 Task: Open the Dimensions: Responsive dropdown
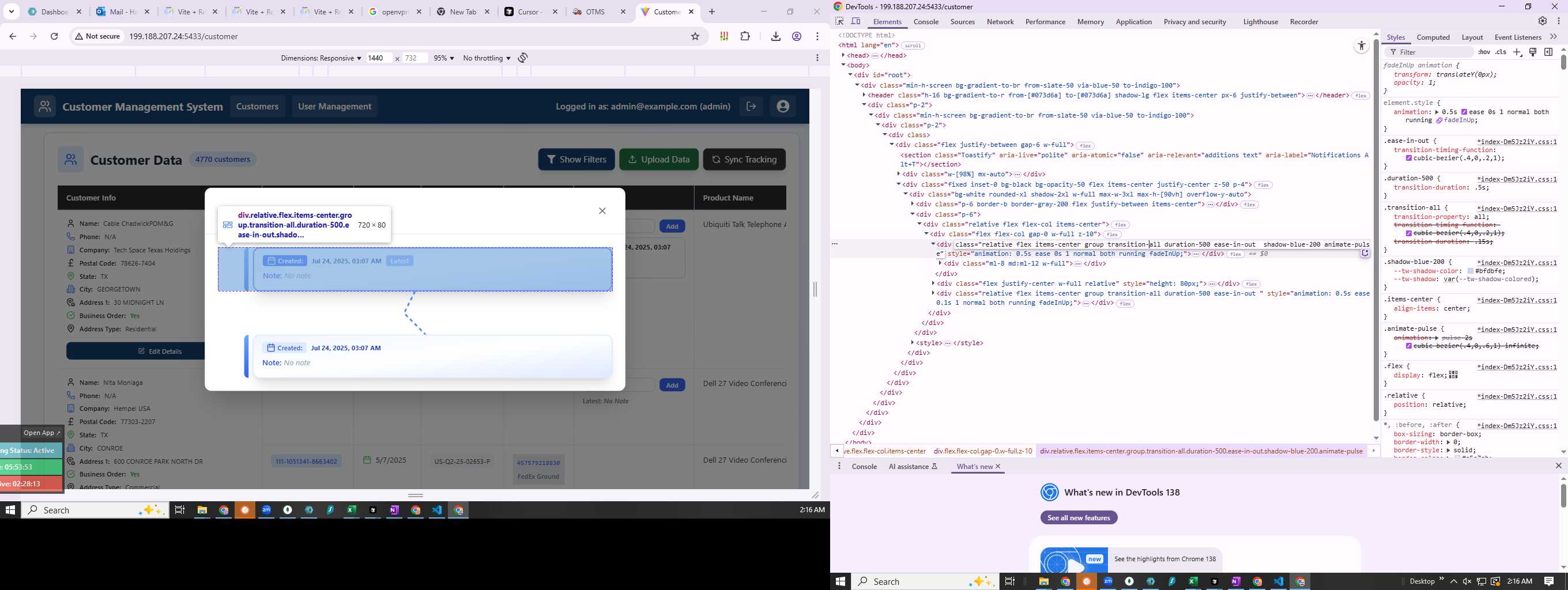[x=321, y=58]
